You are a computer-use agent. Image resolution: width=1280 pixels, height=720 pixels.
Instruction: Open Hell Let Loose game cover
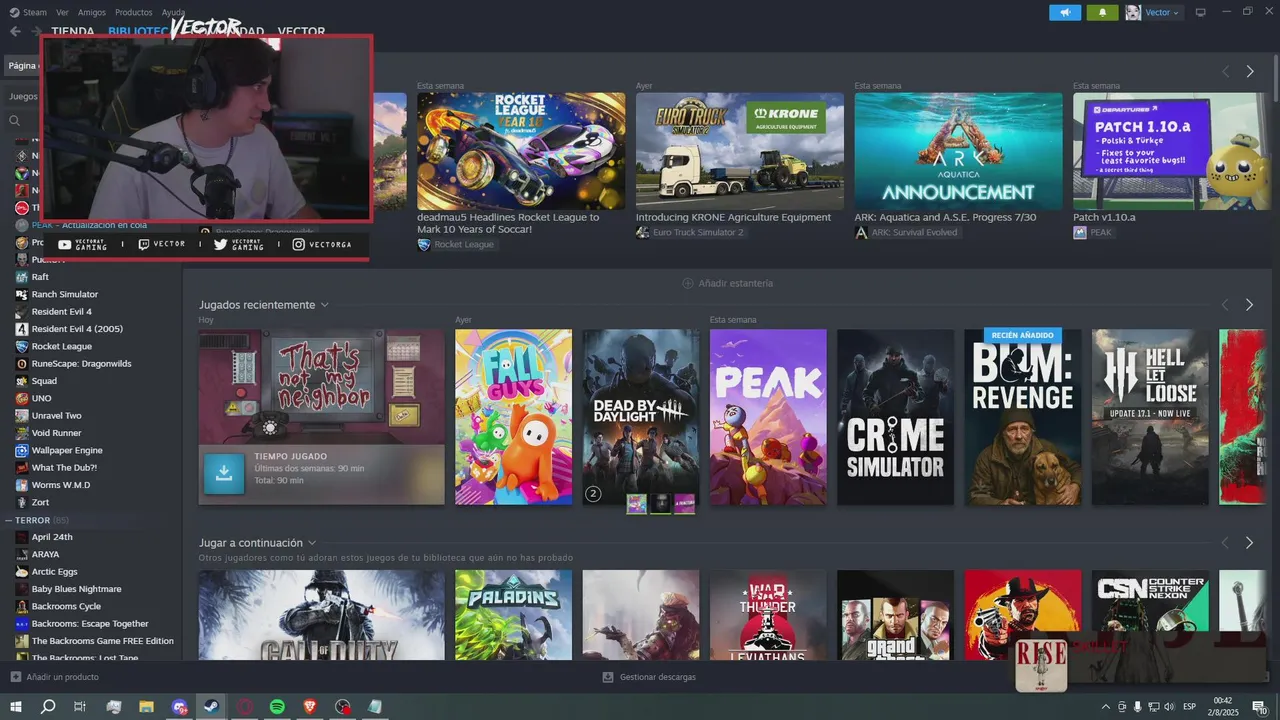click(x=1150, y=417)
